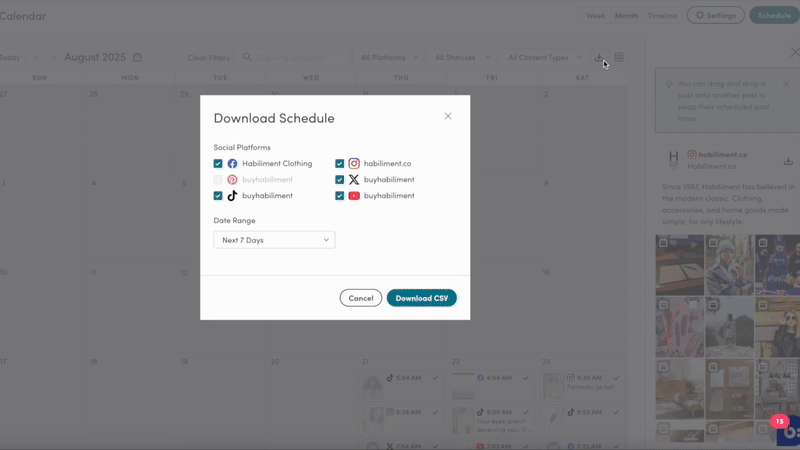This screenshot has width=800, height=450.
Task: Click the YouTube icon in the dialog
Action: coord(354,196)
